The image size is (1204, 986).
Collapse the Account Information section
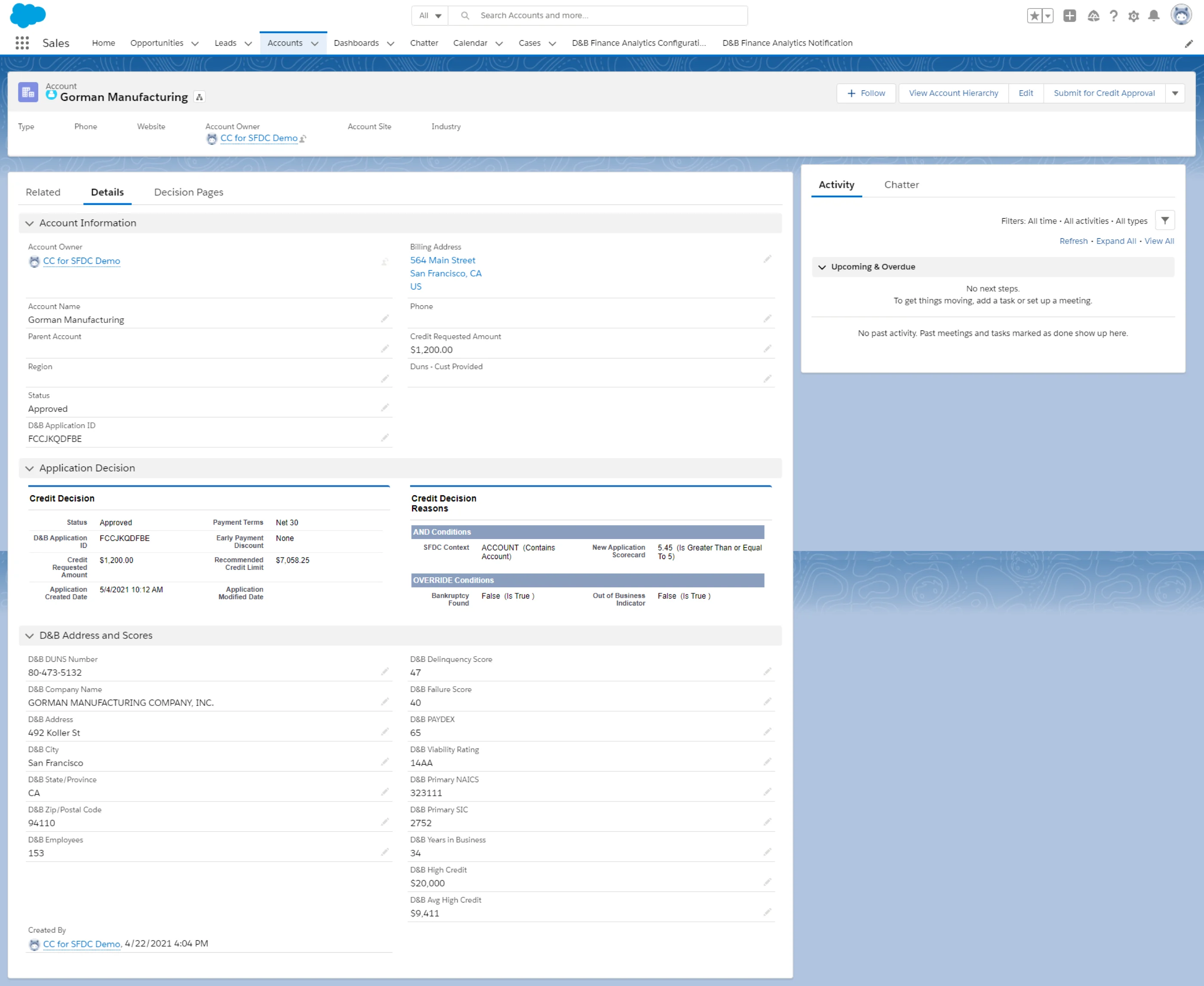coord(30,223)
